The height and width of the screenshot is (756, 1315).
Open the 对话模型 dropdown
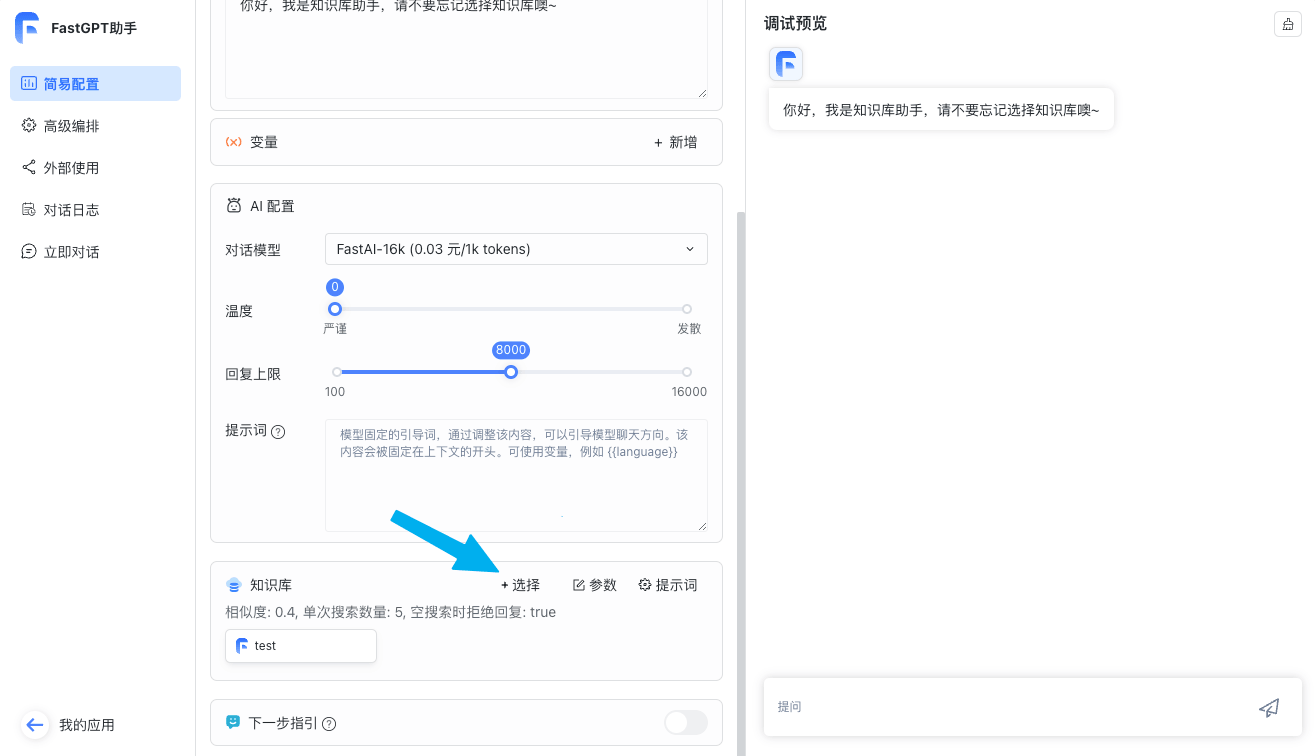pos(516,249)
